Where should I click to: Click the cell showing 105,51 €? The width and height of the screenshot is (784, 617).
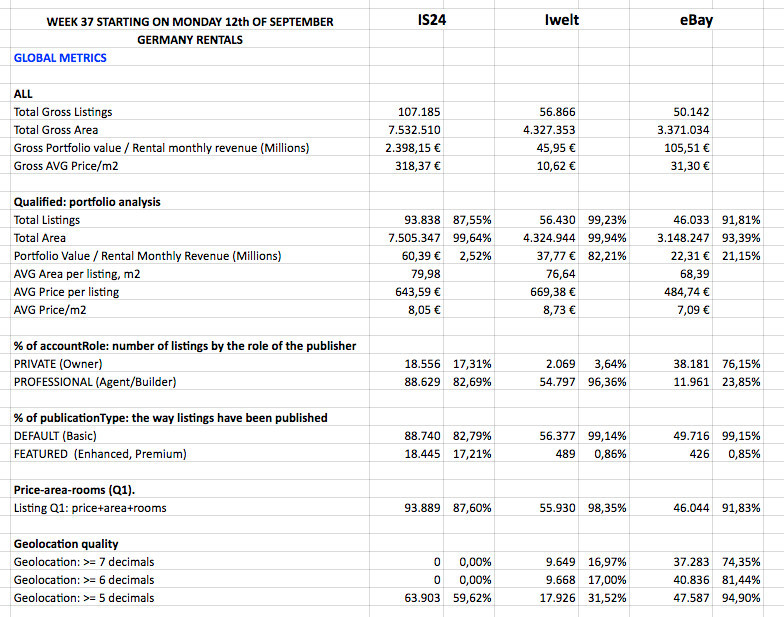click(x=687, y=148)
